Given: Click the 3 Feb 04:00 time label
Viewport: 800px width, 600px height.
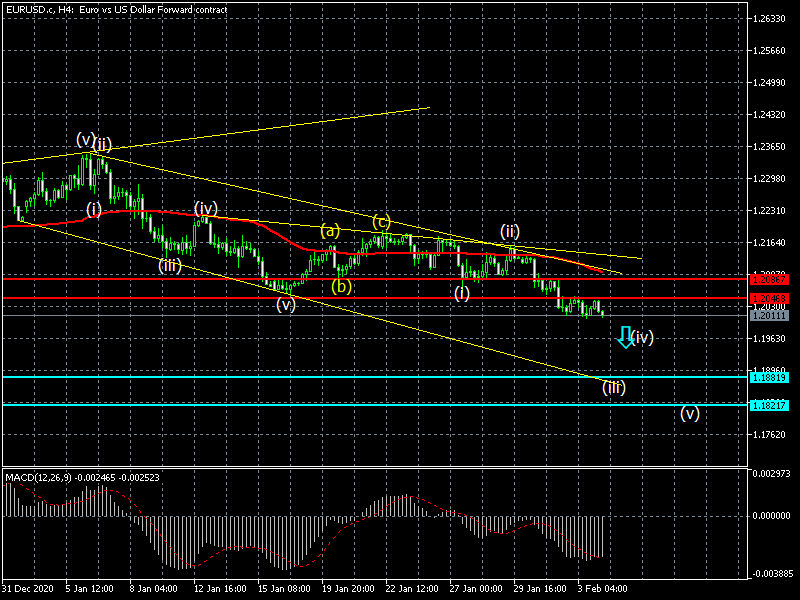Looking at the screenshot, I should point(603,589).
